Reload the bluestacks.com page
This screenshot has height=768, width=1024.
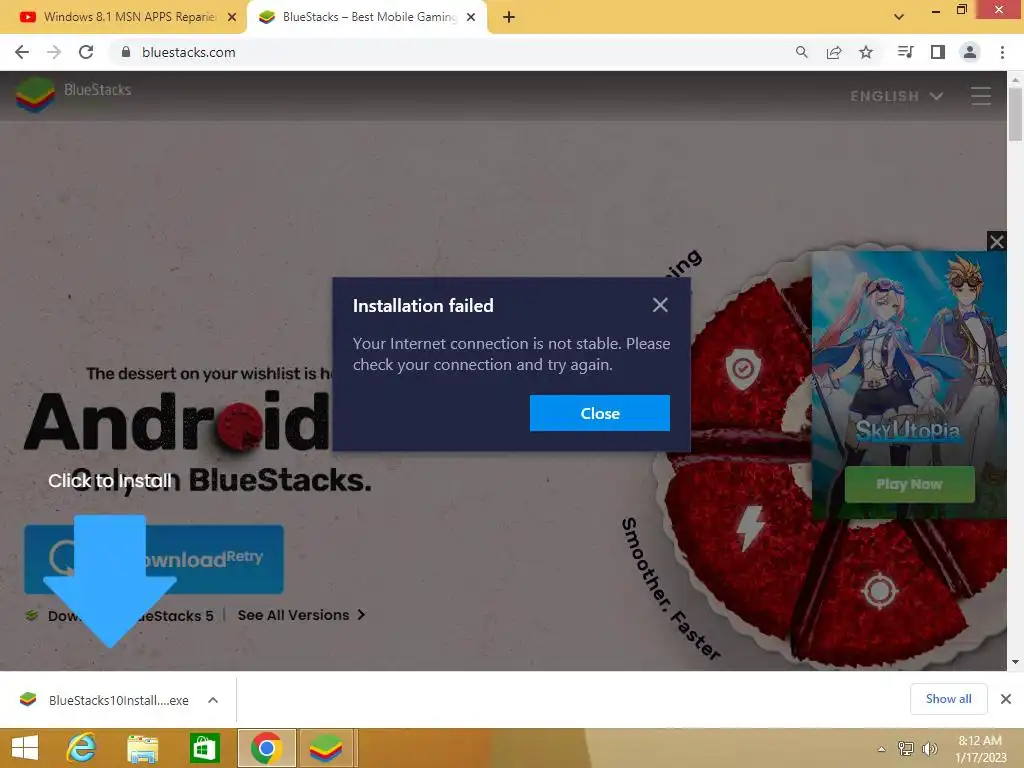tap(86, 52)
